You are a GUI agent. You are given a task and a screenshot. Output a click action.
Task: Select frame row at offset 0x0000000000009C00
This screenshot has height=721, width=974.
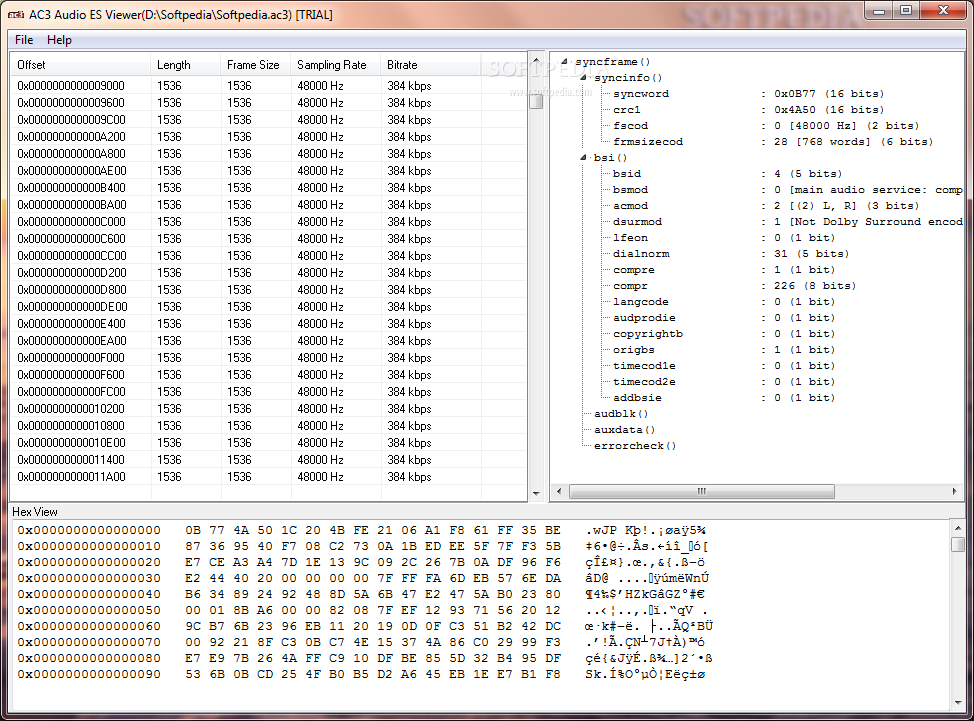click(x=268, y=120)
